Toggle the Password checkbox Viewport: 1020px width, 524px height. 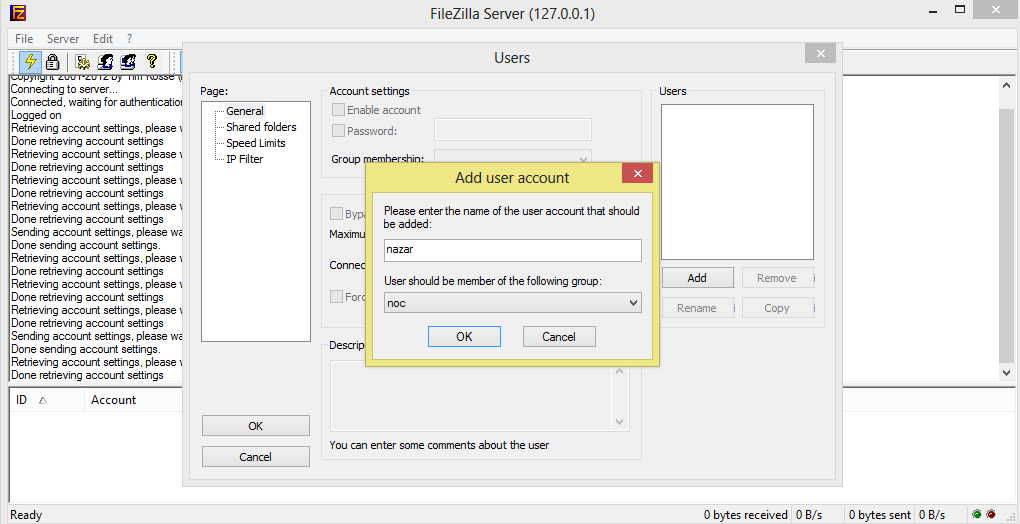[x=338, y=131]
